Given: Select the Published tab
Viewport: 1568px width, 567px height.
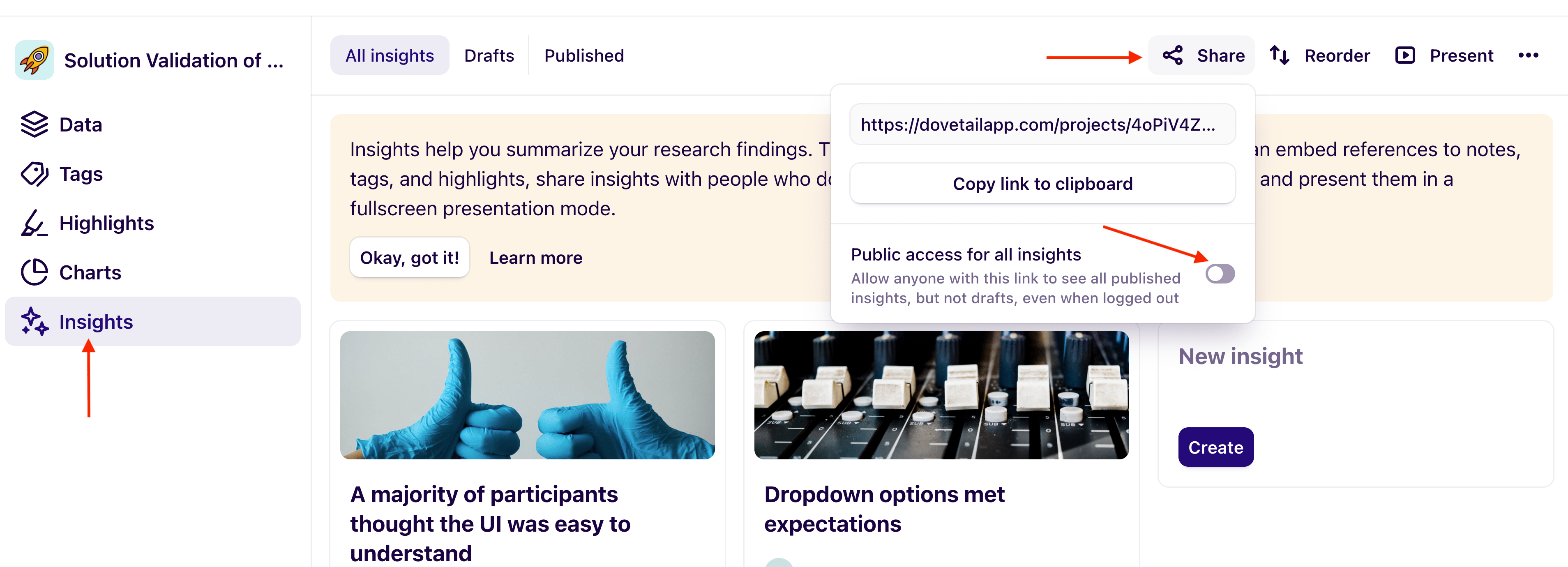Looking at the screenshot, I should 584,55.
